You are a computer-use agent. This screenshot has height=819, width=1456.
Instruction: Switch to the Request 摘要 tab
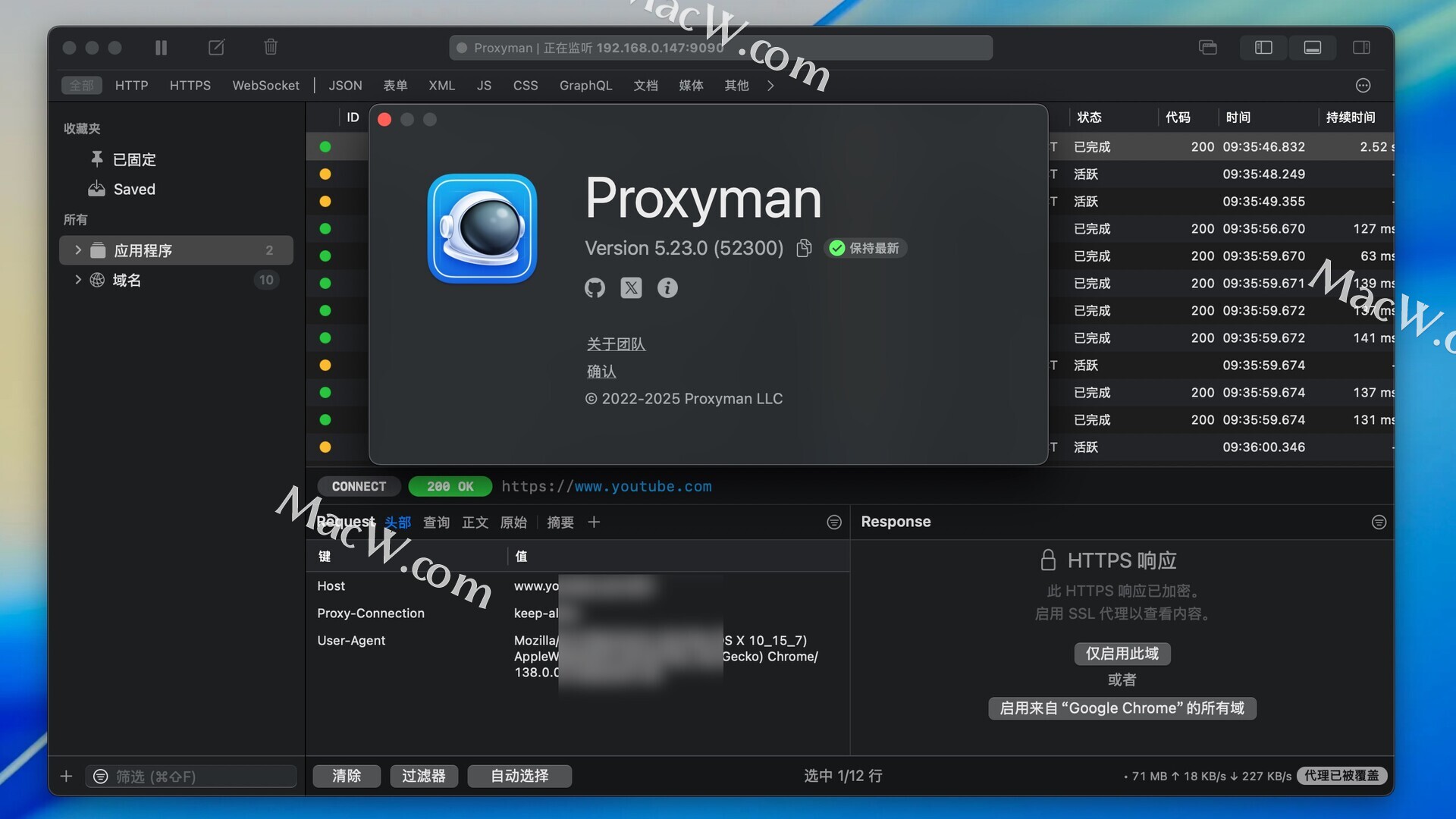click(x=560, y=522)
